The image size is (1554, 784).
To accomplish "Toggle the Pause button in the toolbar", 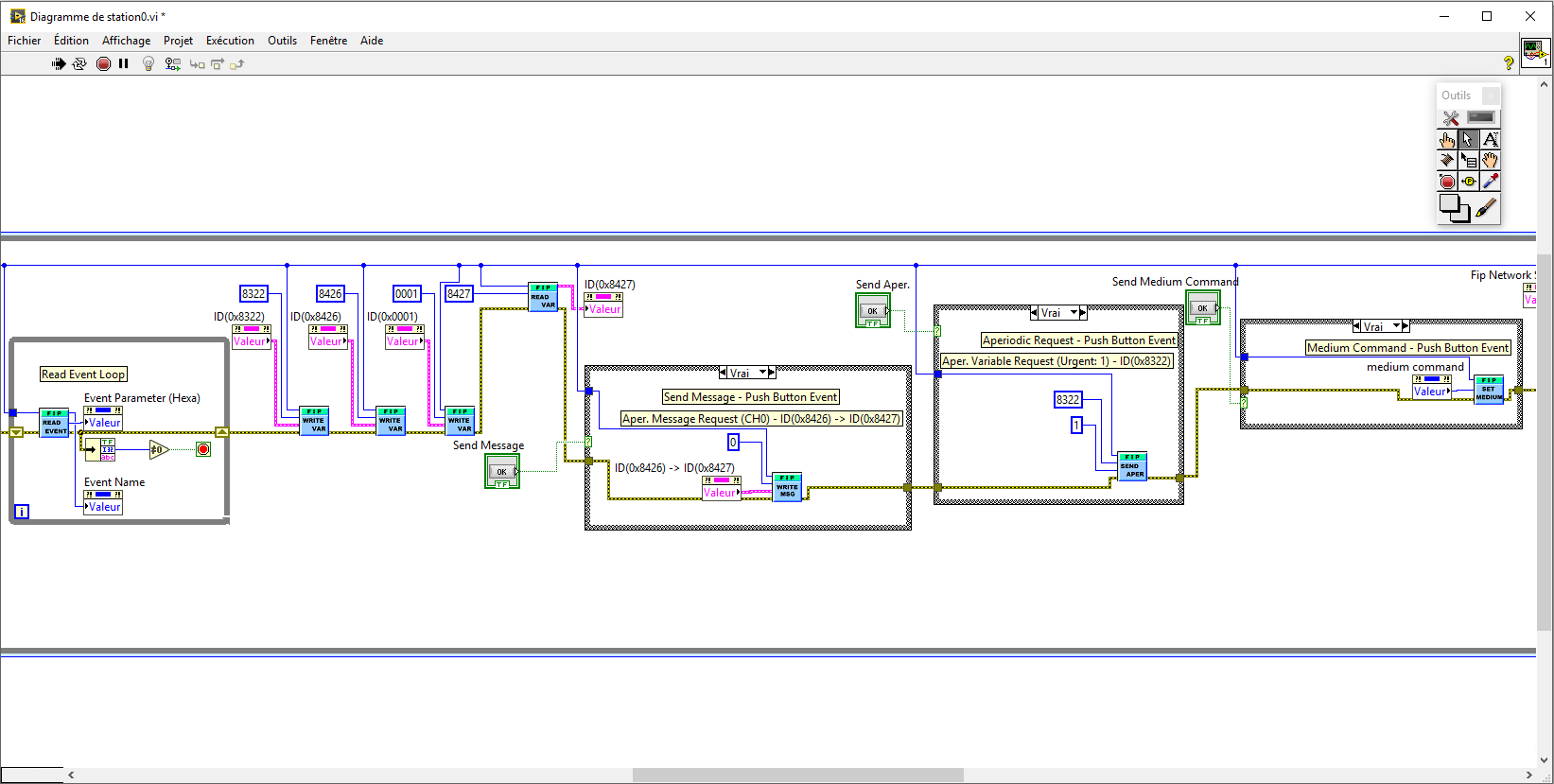I will coord(124,64).
